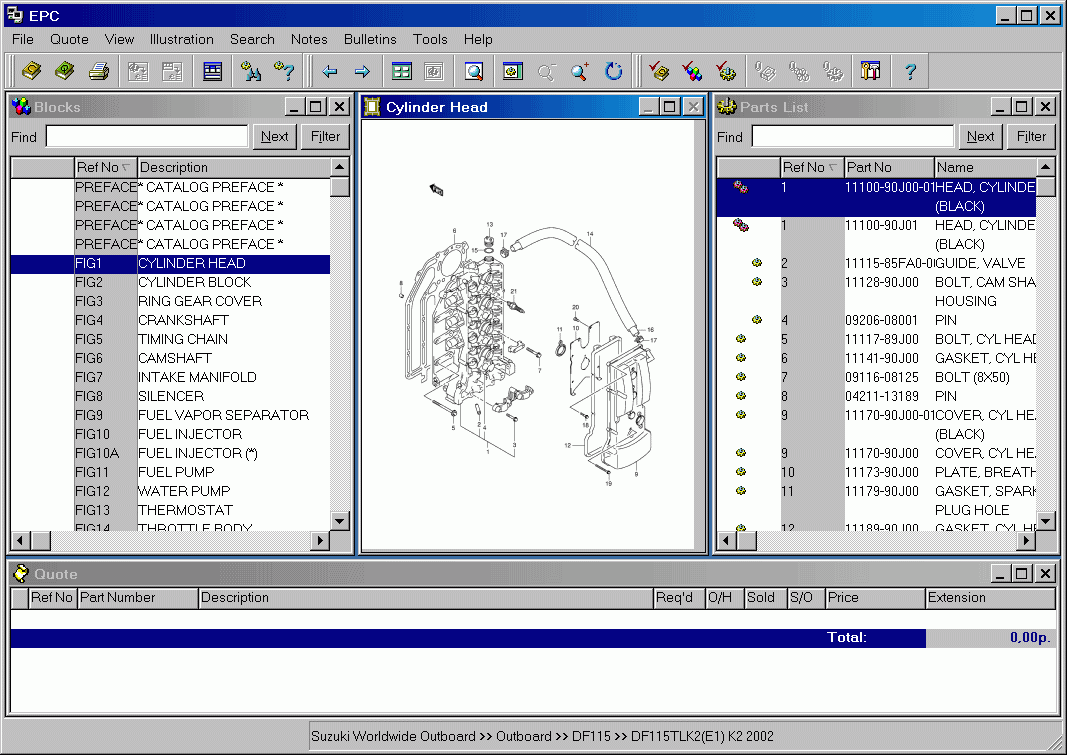Open the Bulletins menu
Viewport: 1067px width, 755px height.
coord(370,39)
